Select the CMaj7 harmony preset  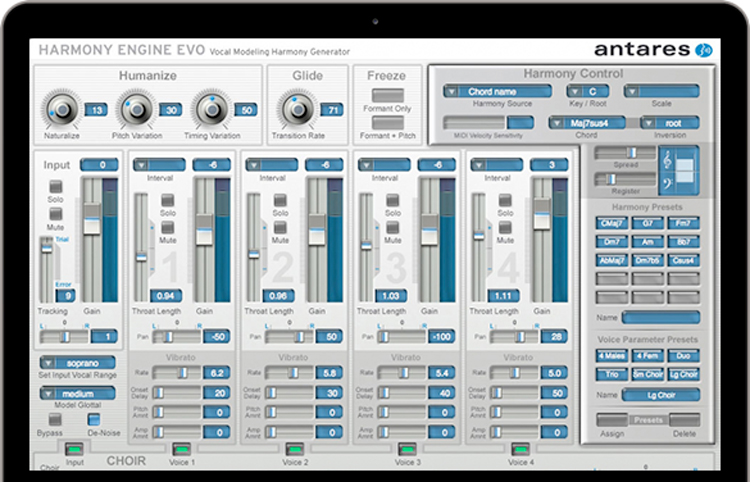click(610, 223)
